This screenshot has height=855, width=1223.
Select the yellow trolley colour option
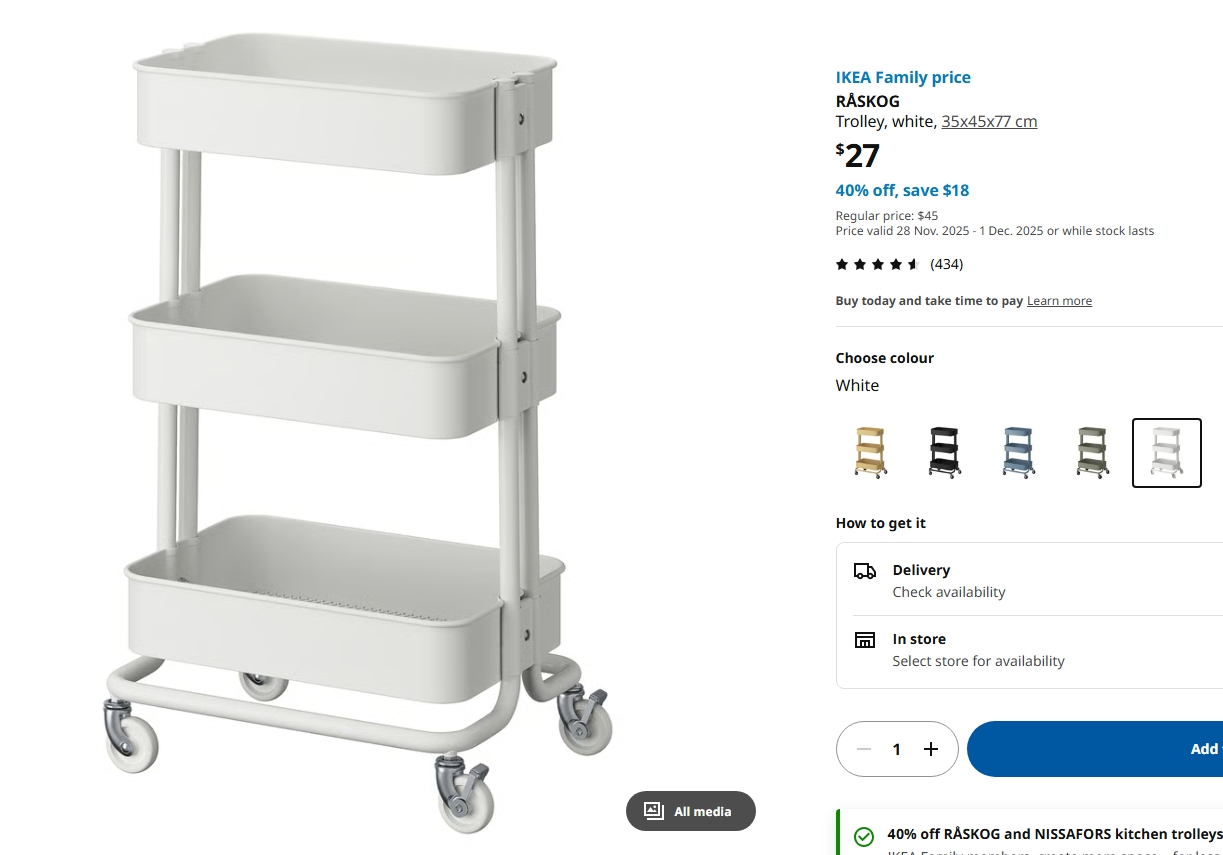pyautogui.click(x=871, y=452)
